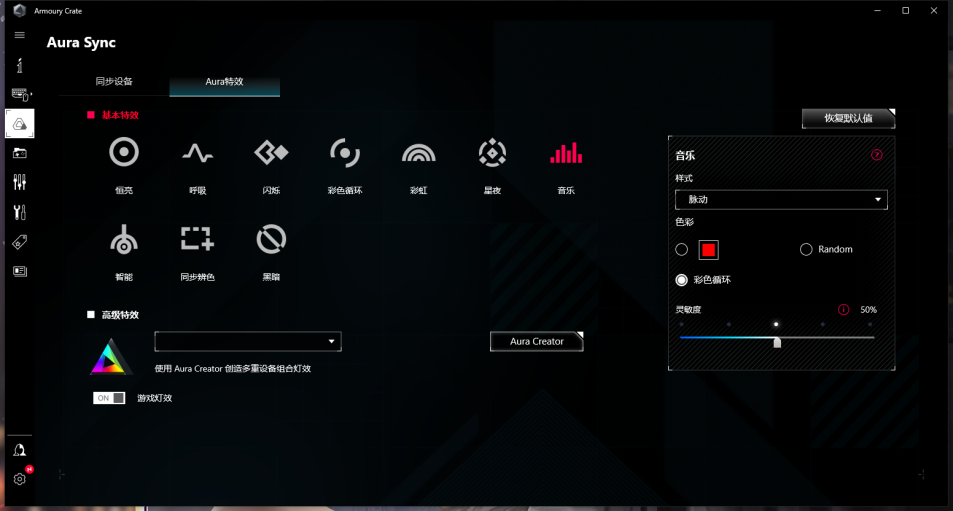Image resolution: width=953 pixels, height=511 pixels.
Task: Minimize the Armoury Crate window
Action: point(877,10)
